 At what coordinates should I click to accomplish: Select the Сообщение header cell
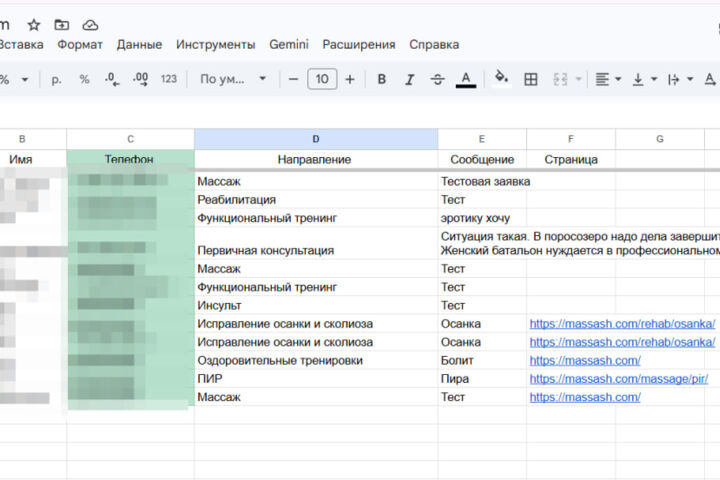pyautogui.click(x=482, y=160)
